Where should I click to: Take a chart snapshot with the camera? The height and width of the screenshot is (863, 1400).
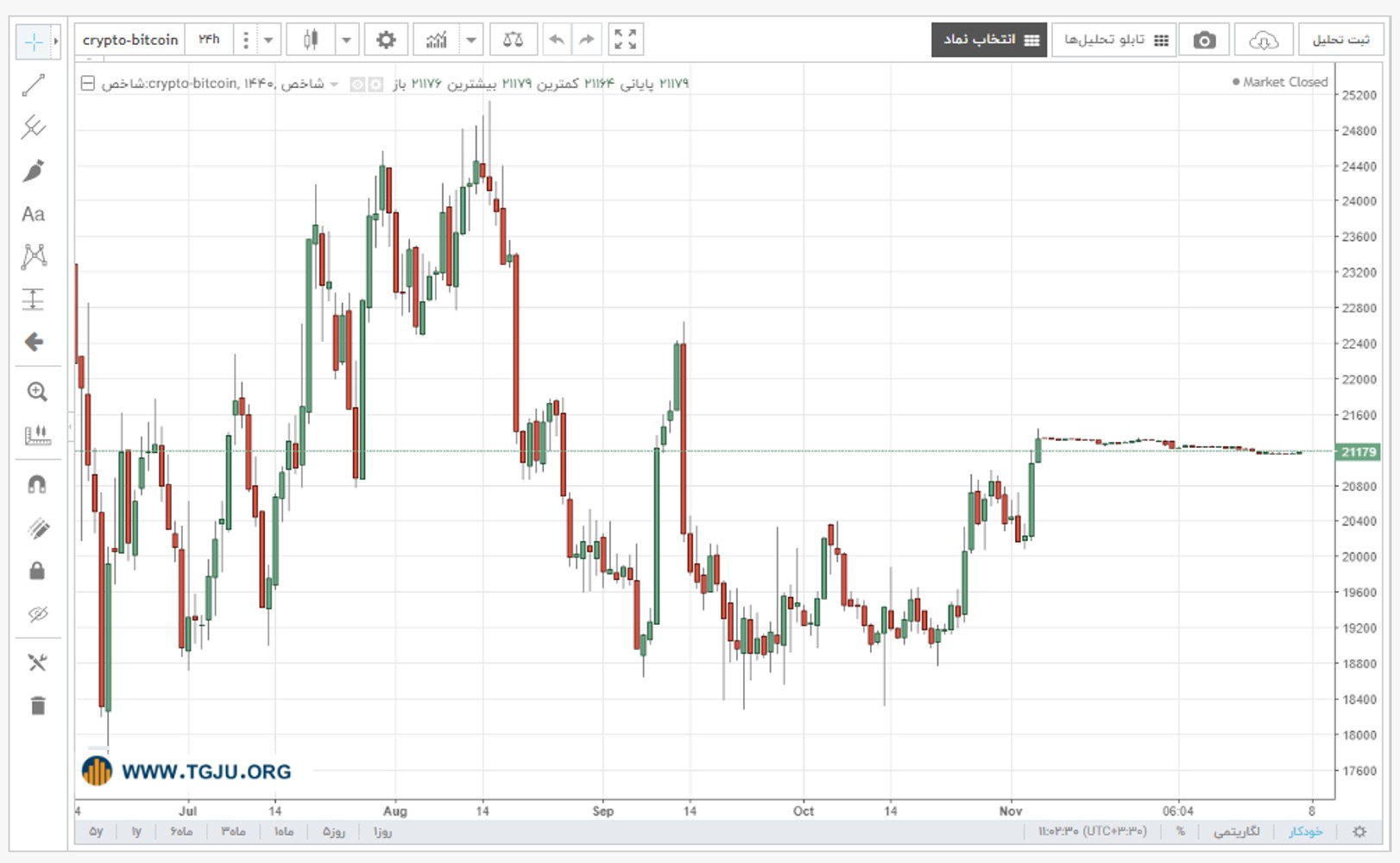coord(1204,40)
